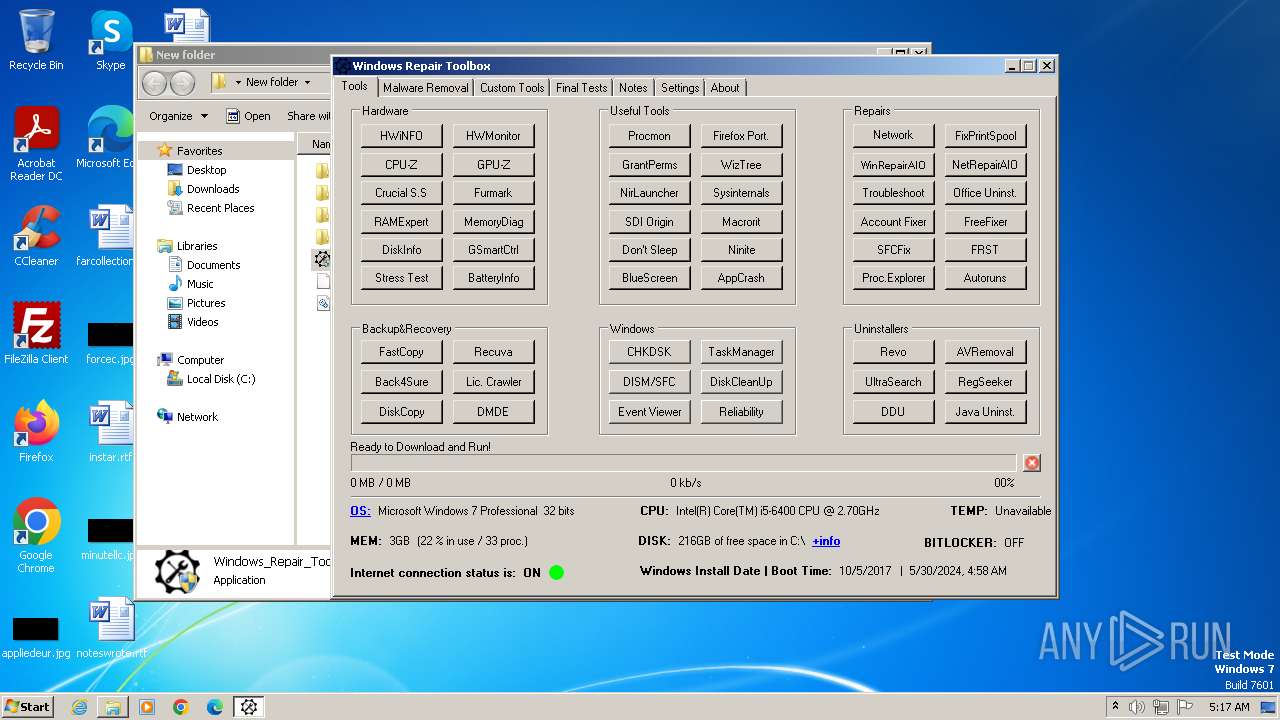Open Acrobat Reader DC desktop icon

pos(36,145)
